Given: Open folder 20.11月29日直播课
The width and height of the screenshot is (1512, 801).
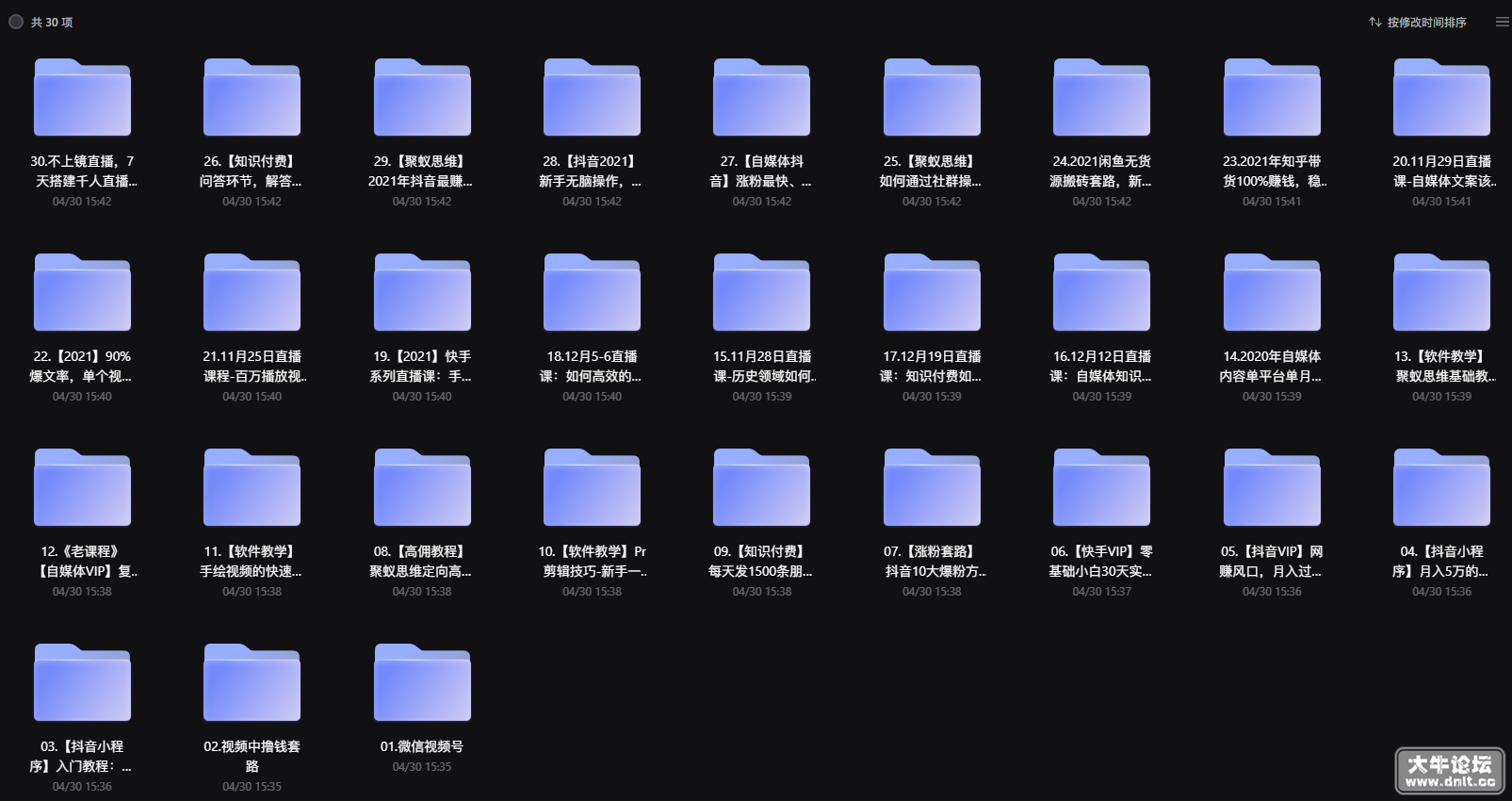Looking at the screenshot, I should tap(1441, 97).
